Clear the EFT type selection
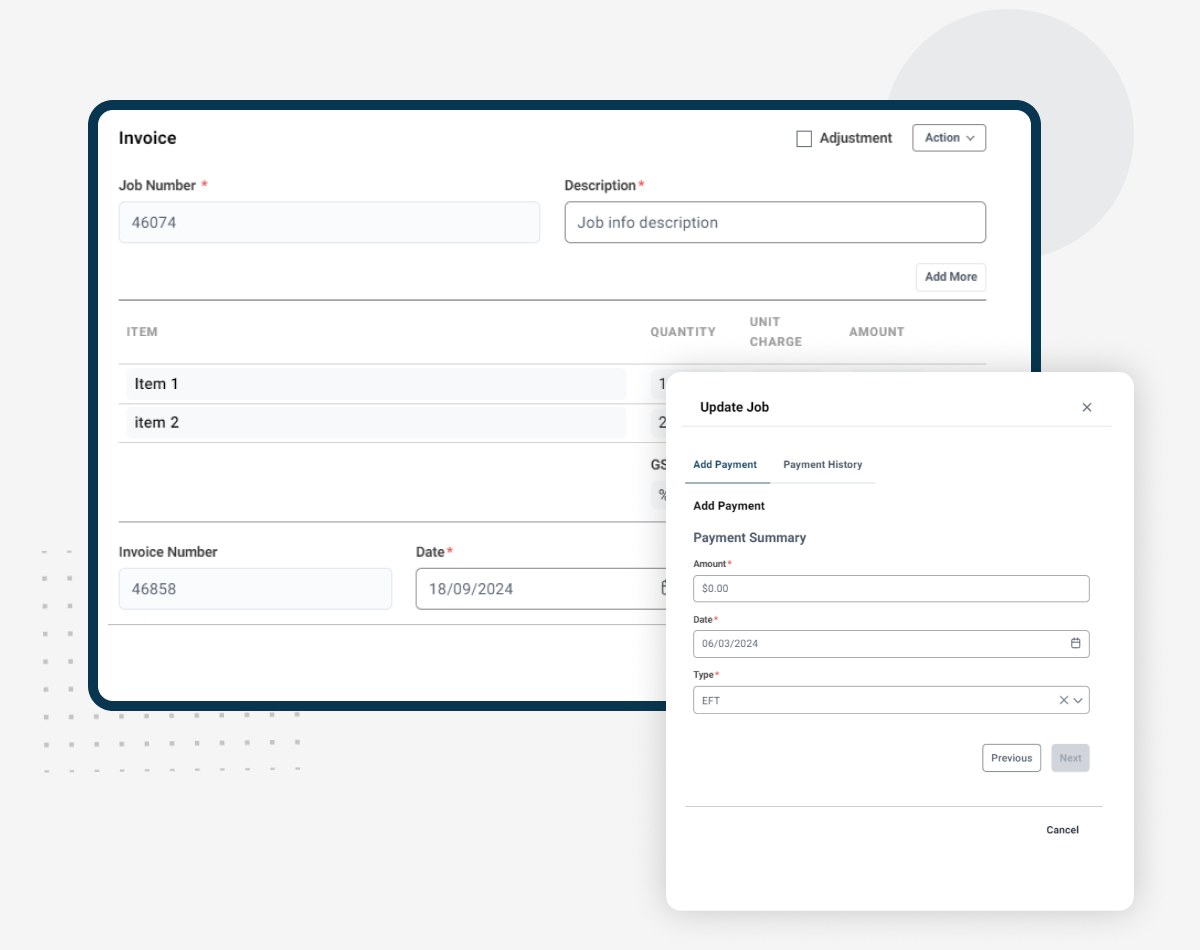This screenshot has height=950, width=1200. click(x=1063, y=700)
